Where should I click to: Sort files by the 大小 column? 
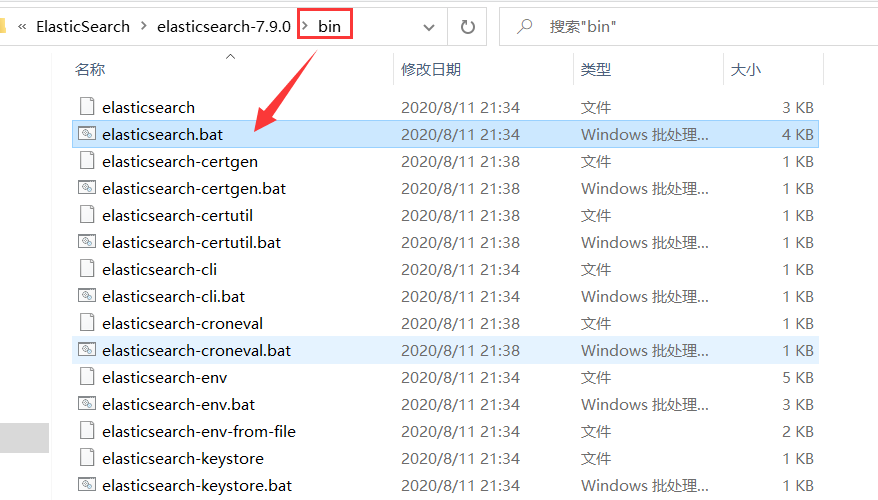coord(746,69)
